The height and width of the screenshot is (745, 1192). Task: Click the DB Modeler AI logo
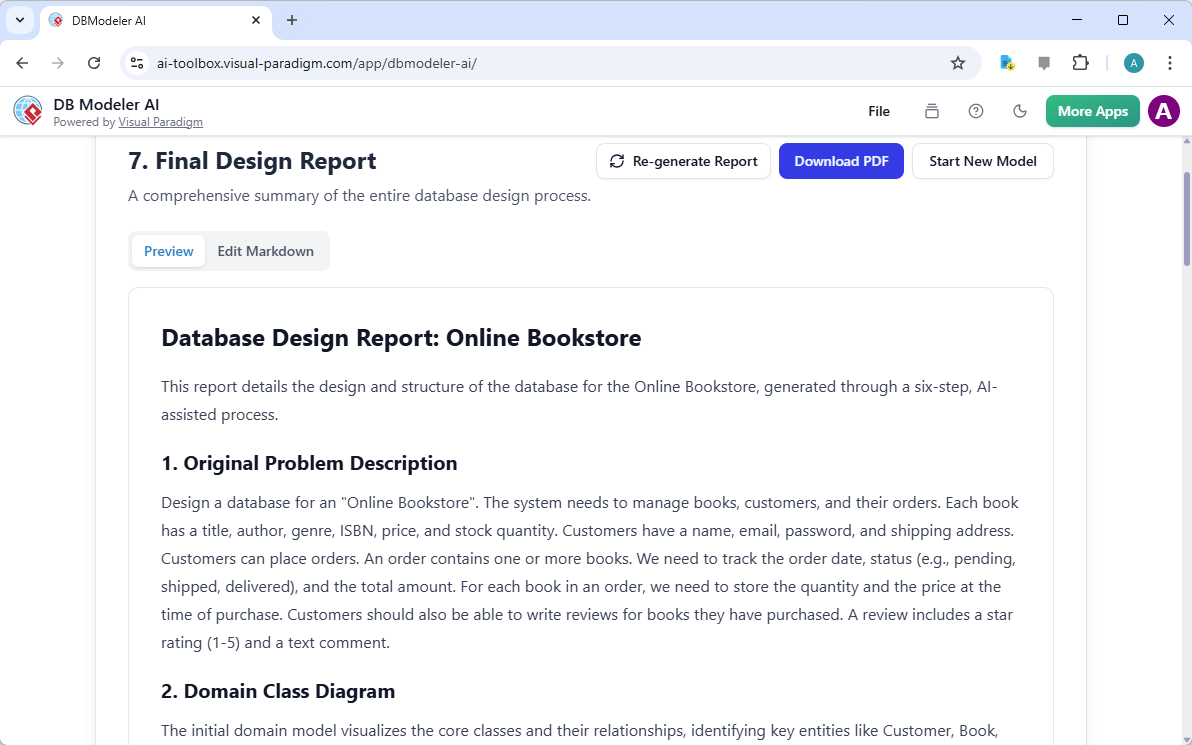pyautogui.click(x=28, y=110)
